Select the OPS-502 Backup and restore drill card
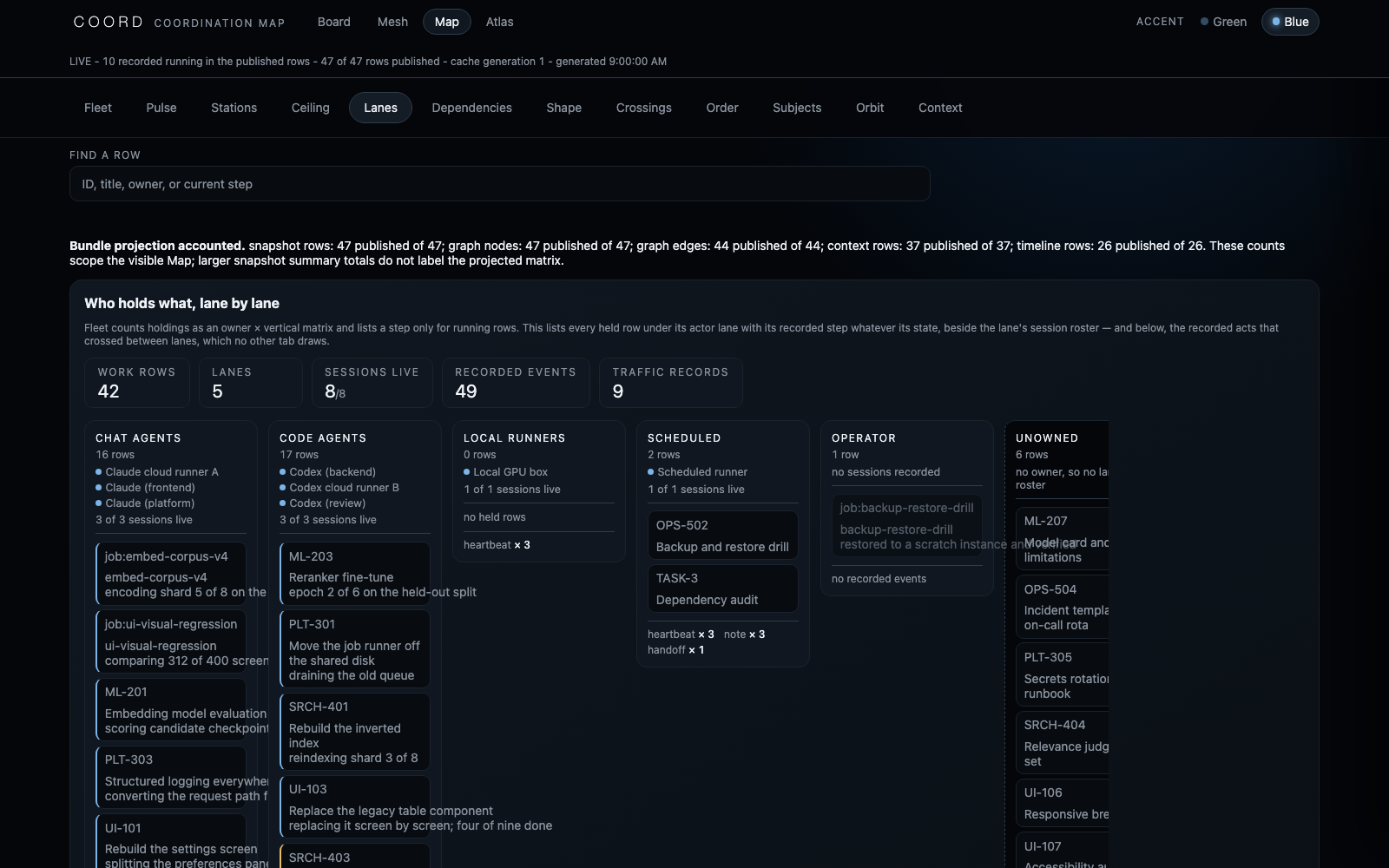Image resolution: width=1389 pixels, height=868 pixels. point(723,536)
